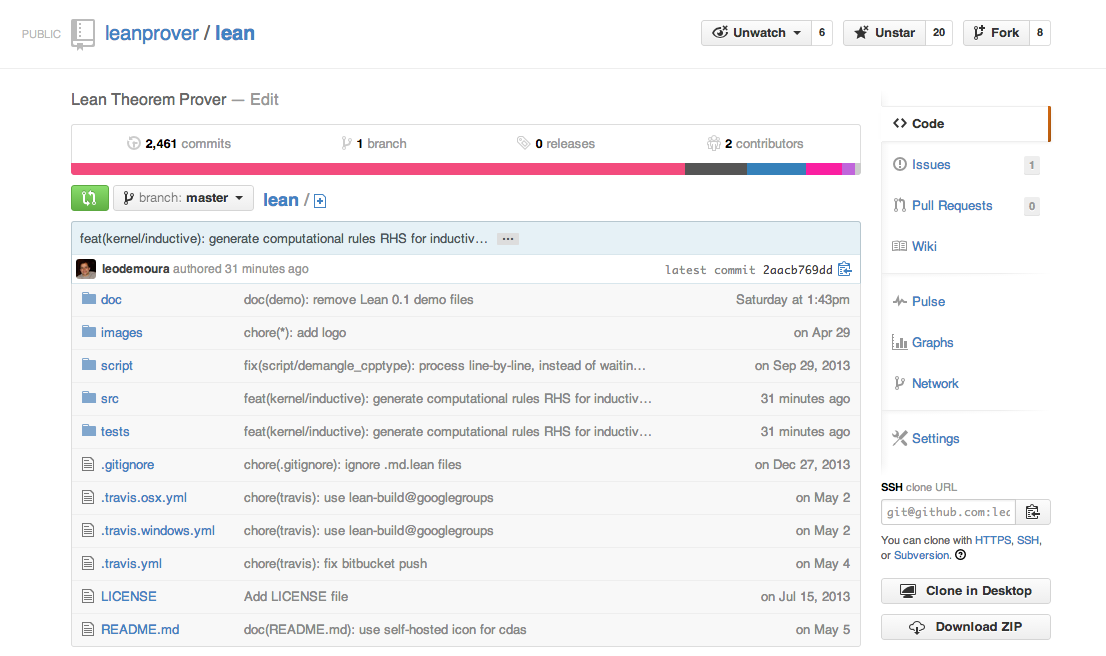Switch to the Pull Requests tab
The width and height of the screenshot is (1106, 656).
point(951,206)
